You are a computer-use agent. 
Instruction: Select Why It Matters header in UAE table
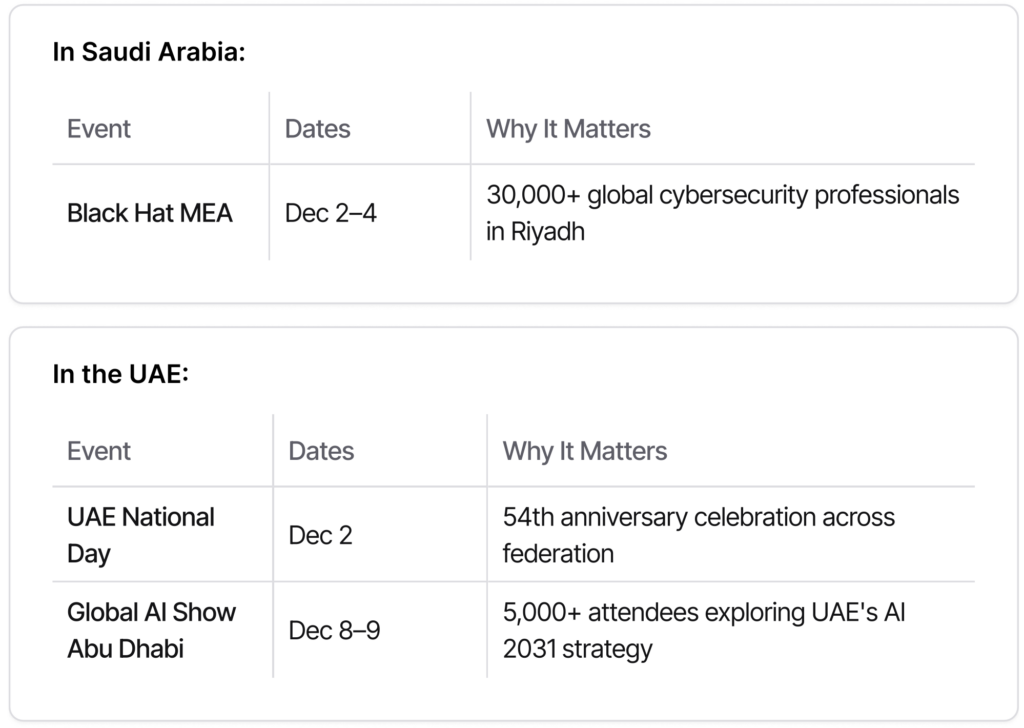(584, 451)
